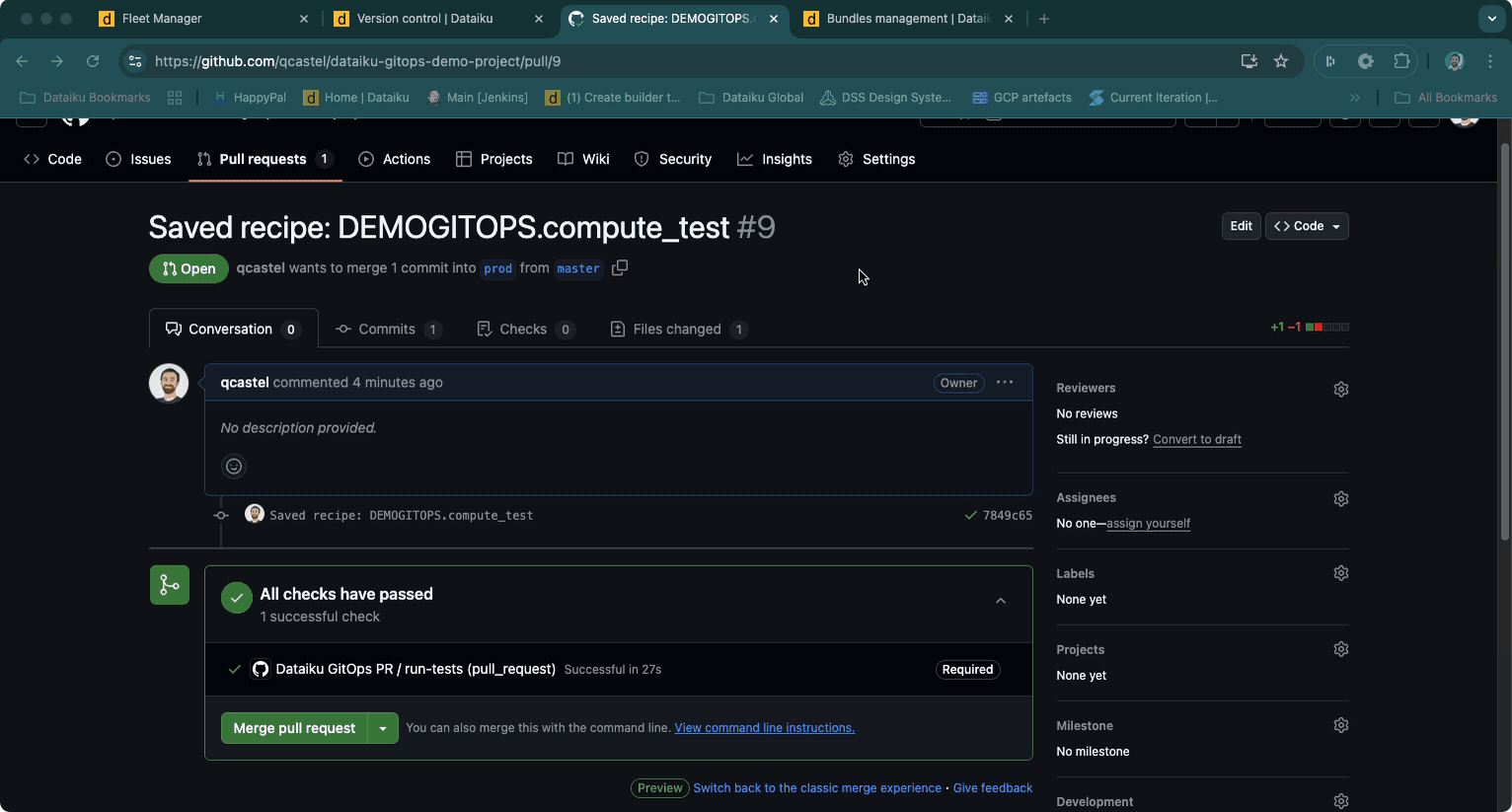Viewport: 1512px width, 812px height.
Task: Go back in browser history
Action: click(22, 61)
